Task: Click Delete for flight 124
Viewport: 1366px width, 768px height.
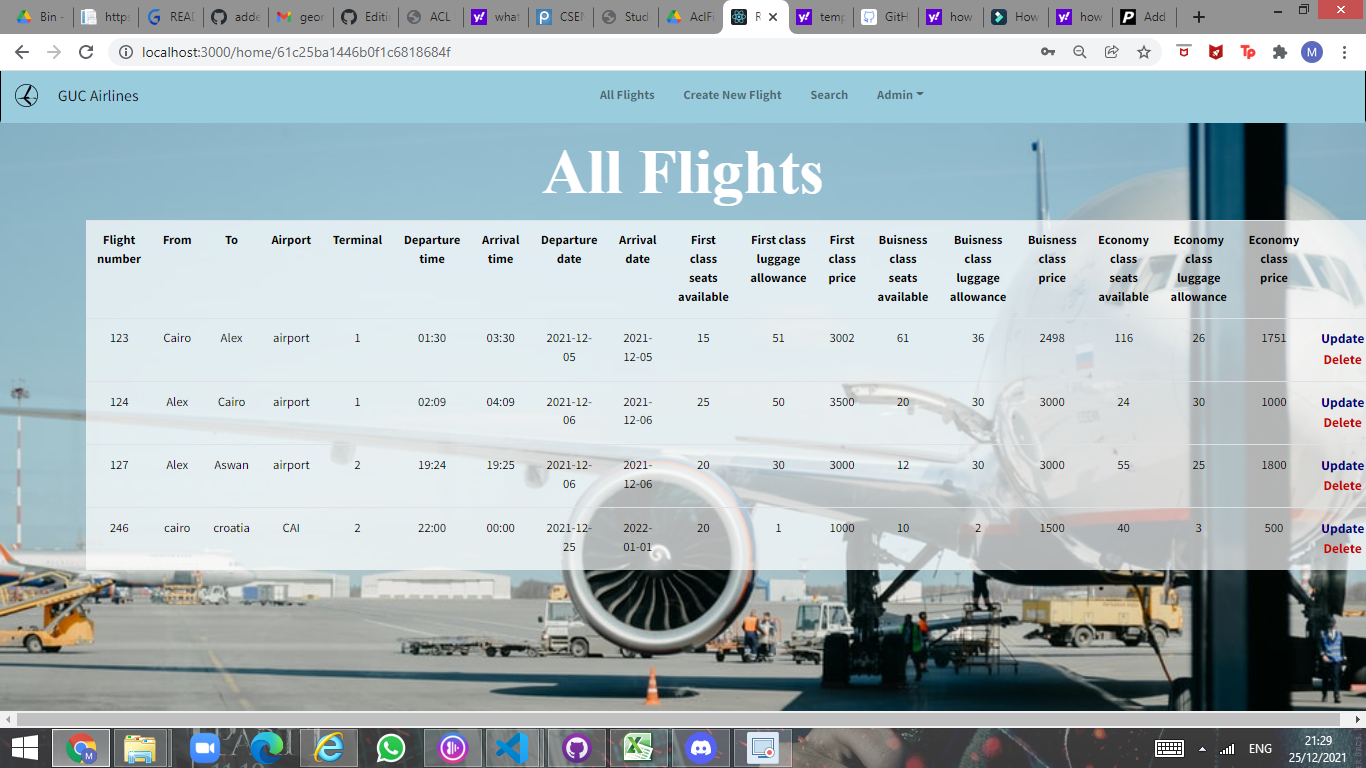Action: (x=1342, y=422)
